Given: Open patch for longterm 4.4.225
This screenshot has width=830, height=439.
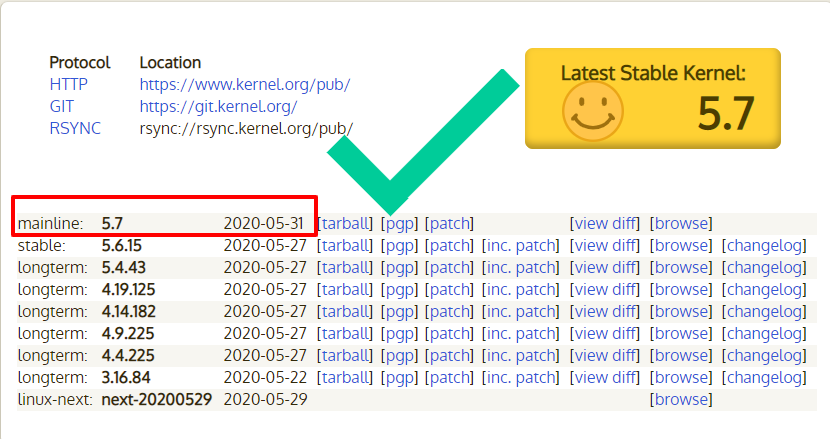Looking at the screenshot, I should [449, 355].
